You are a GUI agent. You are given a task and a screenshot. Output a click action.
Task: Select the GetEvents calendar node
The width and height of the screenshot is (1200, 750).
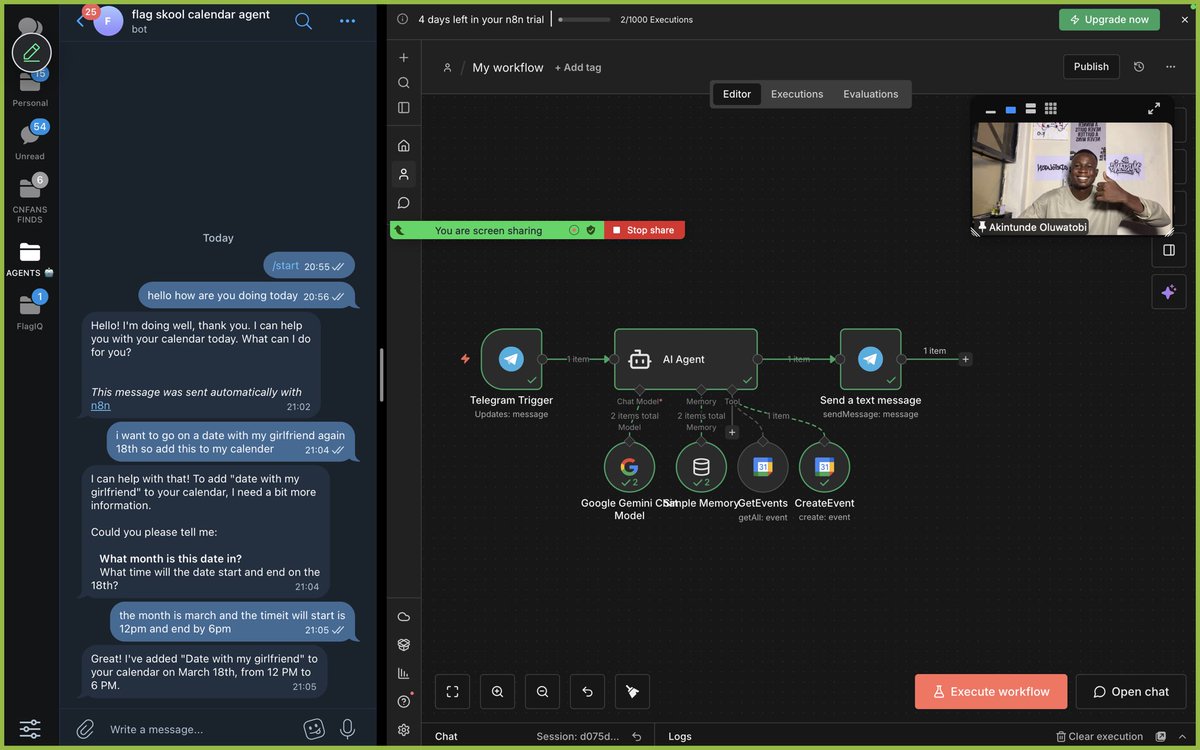(763, 466)
